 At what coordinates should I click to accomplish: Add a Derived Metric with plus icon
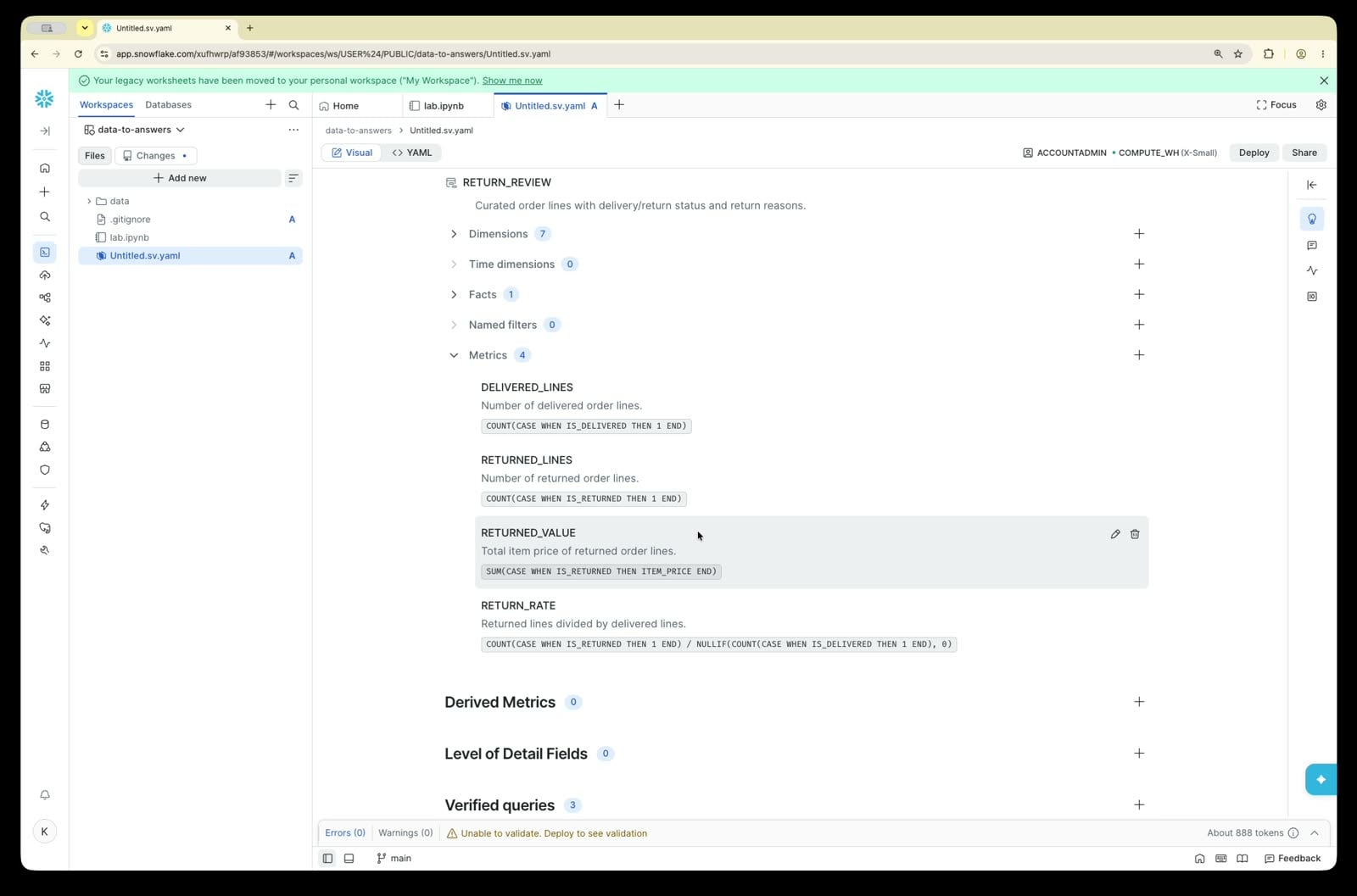coord(1139,702)
